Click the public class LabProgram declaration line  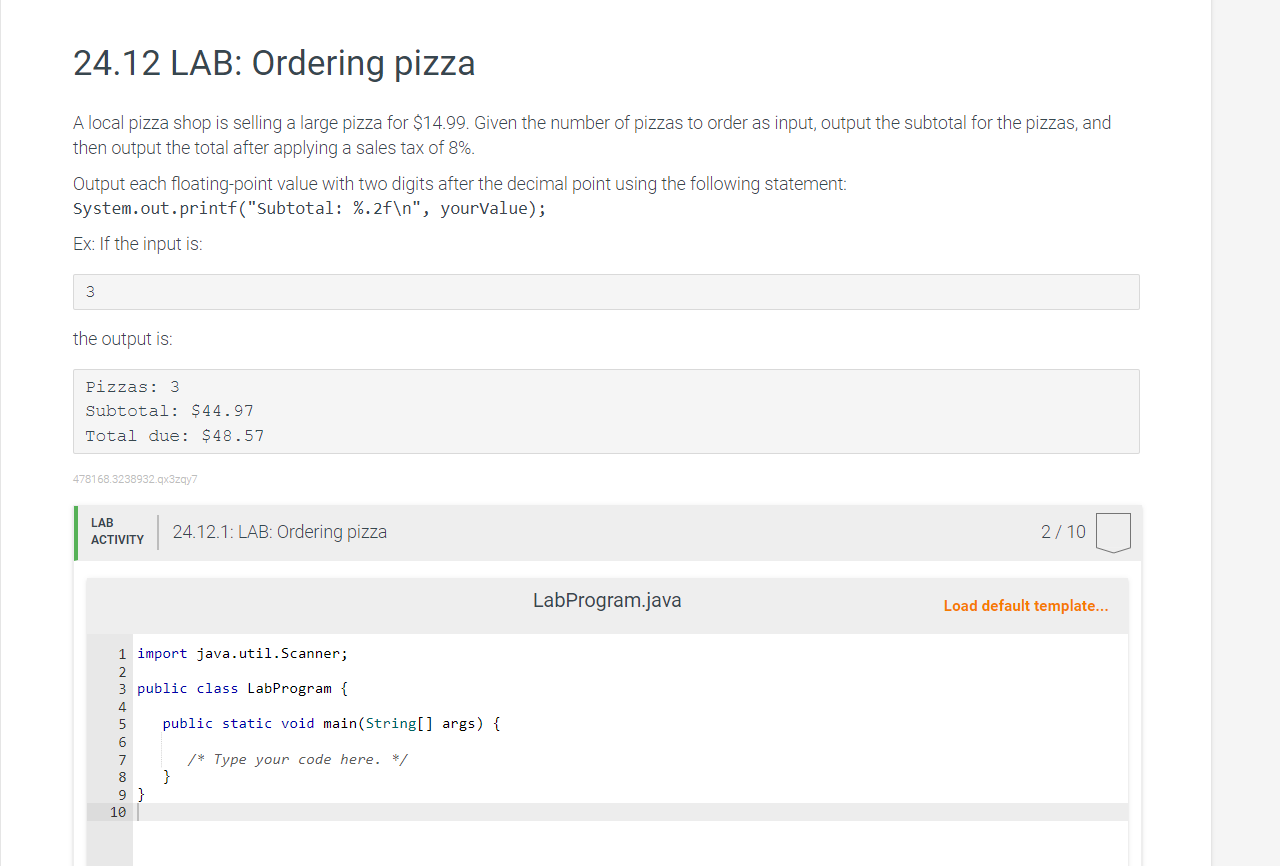pyautogui.click(x=243, y=689)
